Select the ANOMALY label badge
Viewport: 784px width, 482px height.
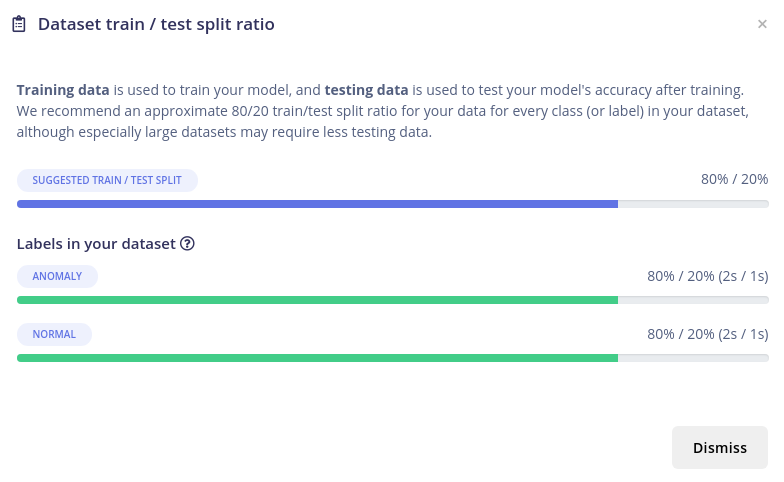point(57,276)
